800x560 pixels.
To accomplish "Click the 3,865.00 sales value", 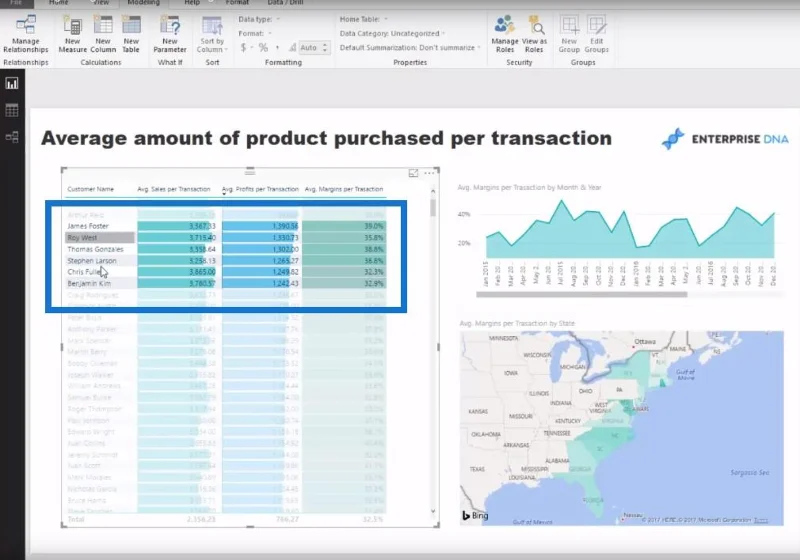I will pos(203,272).
